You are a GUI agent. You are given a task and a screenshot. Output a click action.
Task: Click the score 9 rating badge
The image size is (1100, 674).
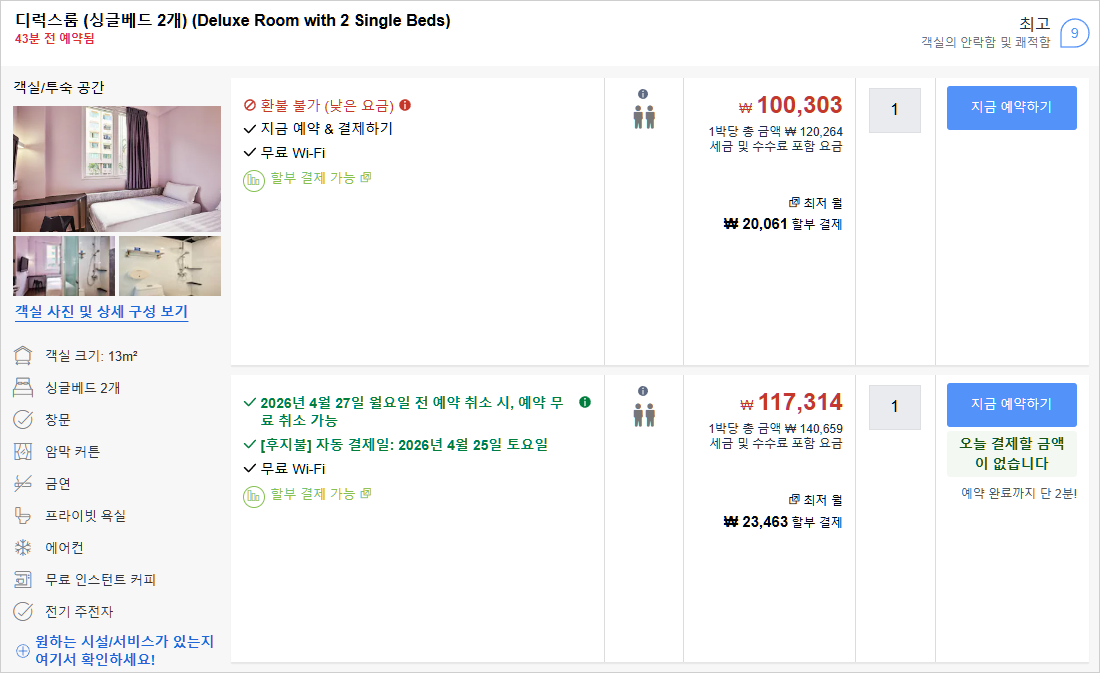(x=1074, y=33)
